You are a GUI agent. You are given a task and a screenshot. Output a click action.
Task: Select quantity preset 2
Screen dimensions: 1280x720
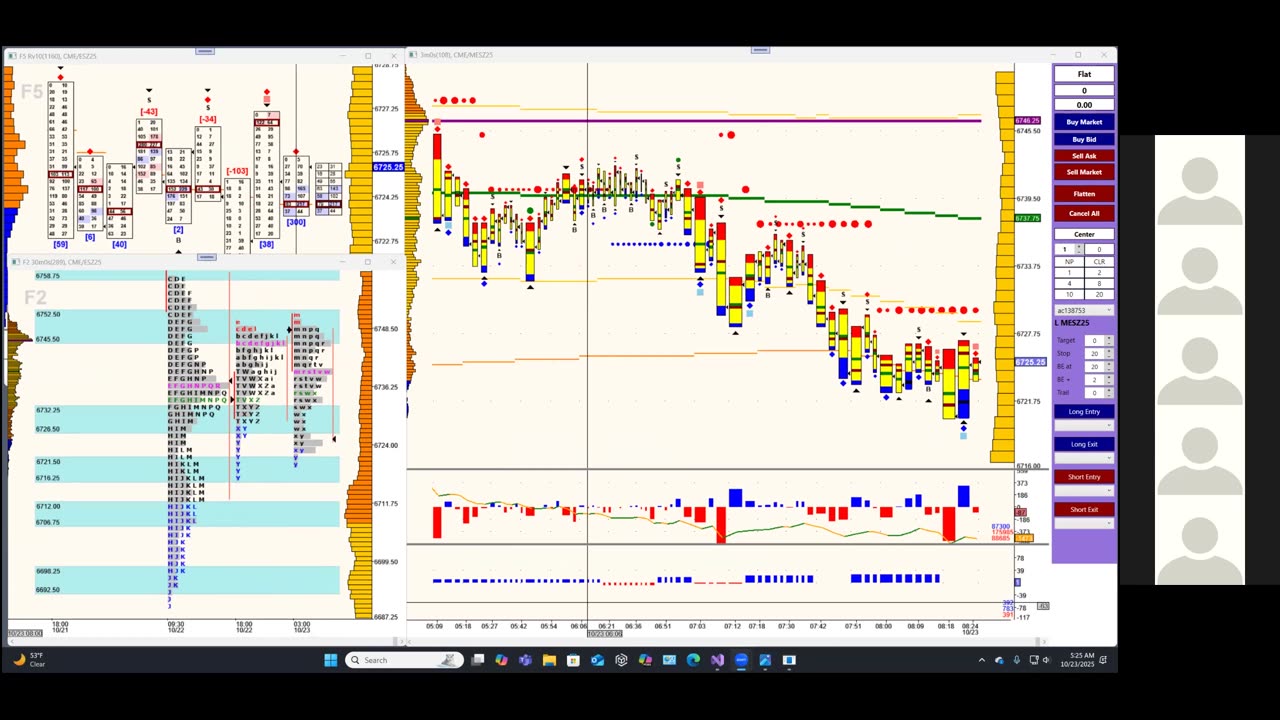(x=1099, y=273)
